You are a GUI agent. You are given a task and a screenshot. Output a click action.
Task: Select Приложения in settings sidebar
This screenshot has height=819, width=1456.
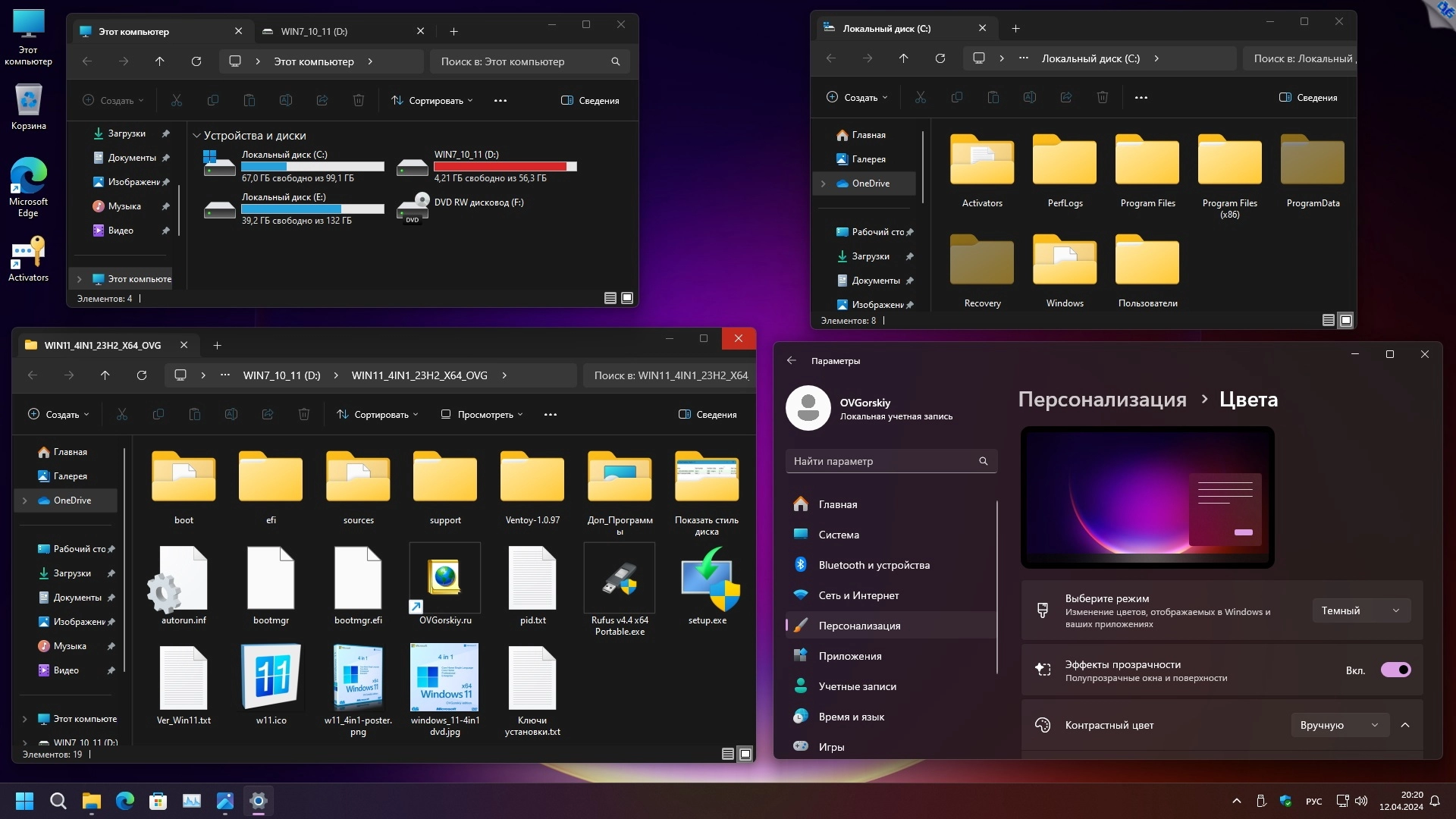click(x=849, y=656)
